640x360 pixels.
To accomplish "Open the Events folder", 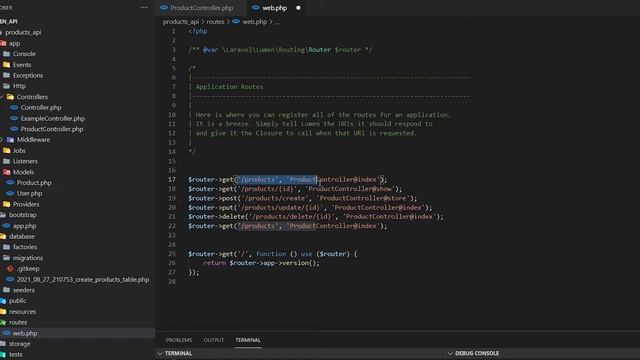I will pos(22,64).
